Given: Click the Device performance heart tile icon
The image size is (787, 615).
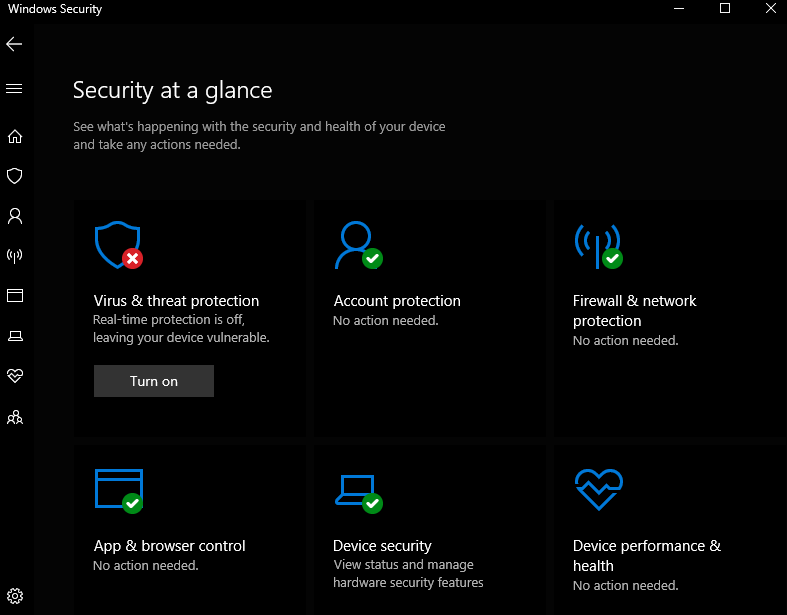Looking at the screenshot, I should pos(599,490).
